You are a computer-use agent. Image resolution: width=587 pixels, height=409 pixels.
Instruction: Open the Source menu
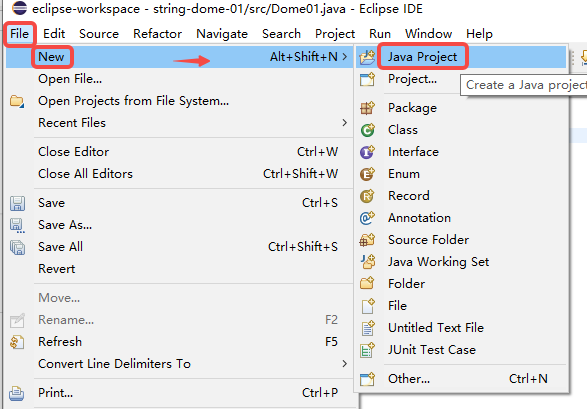pos(99,34)
